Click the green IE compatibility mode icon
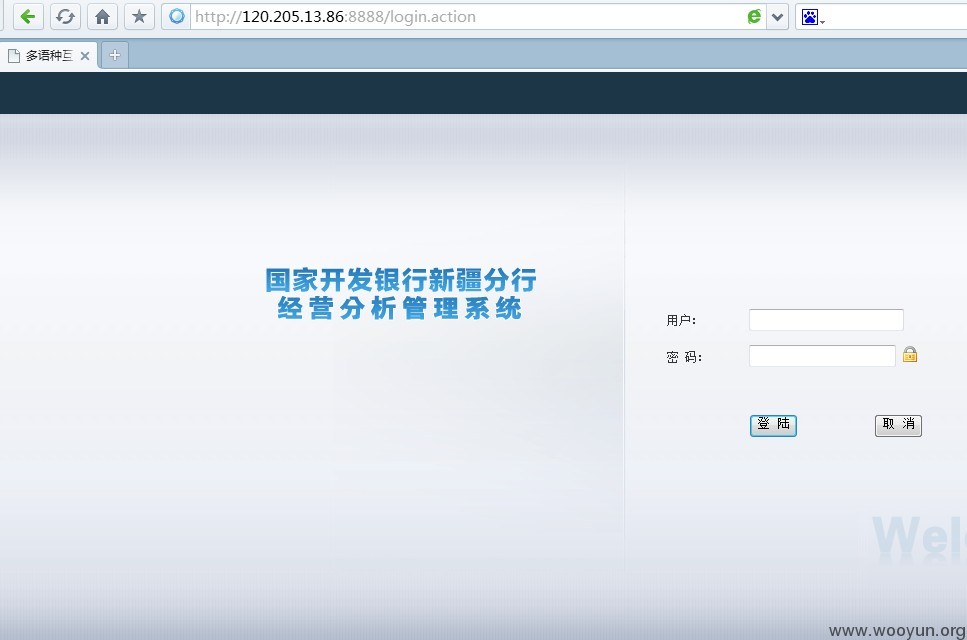 (x=754, y=17)
